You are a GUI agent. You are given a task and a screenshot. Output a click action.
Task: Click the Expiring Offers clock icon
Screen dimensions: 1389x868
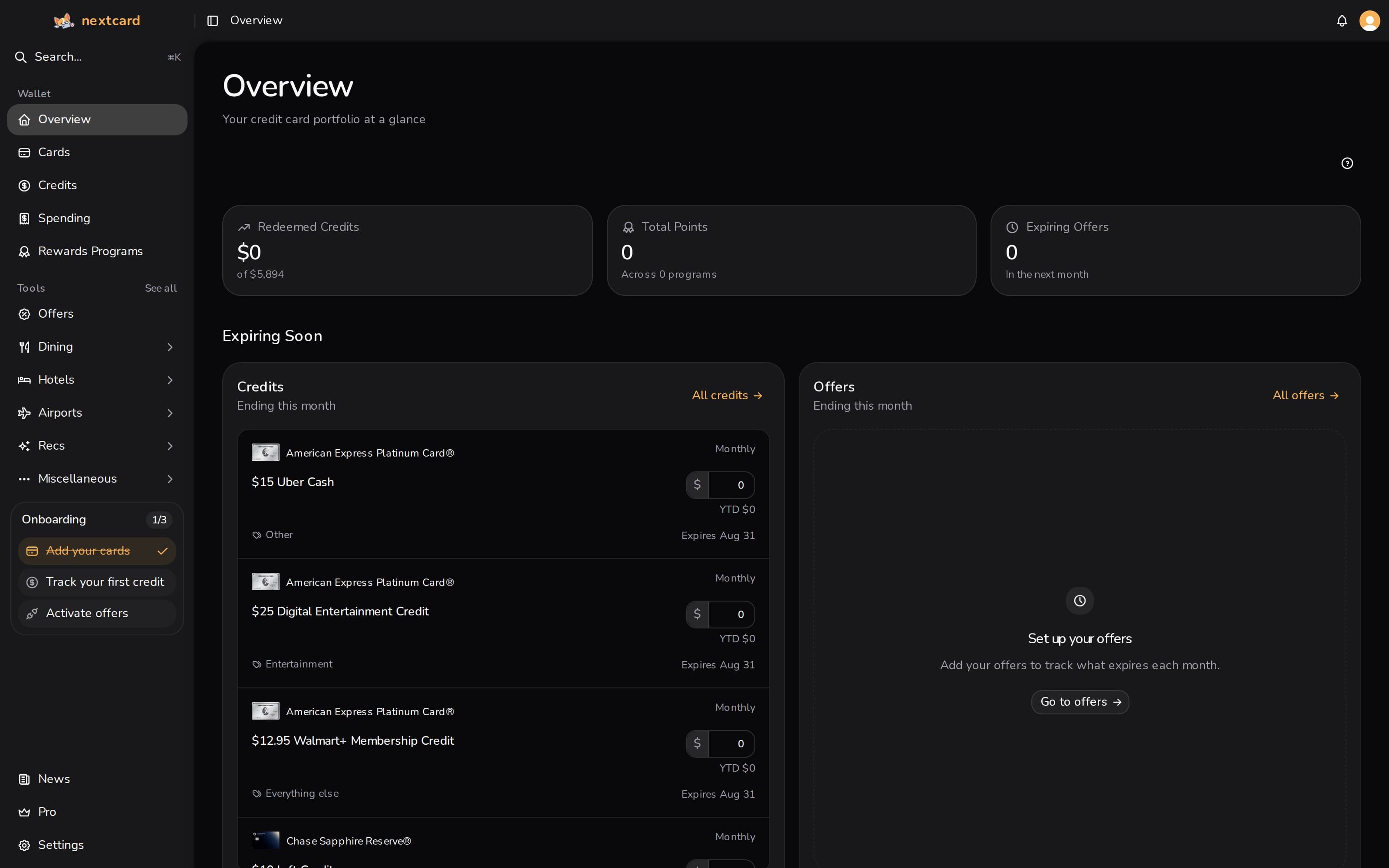(x=1012, y=227)
